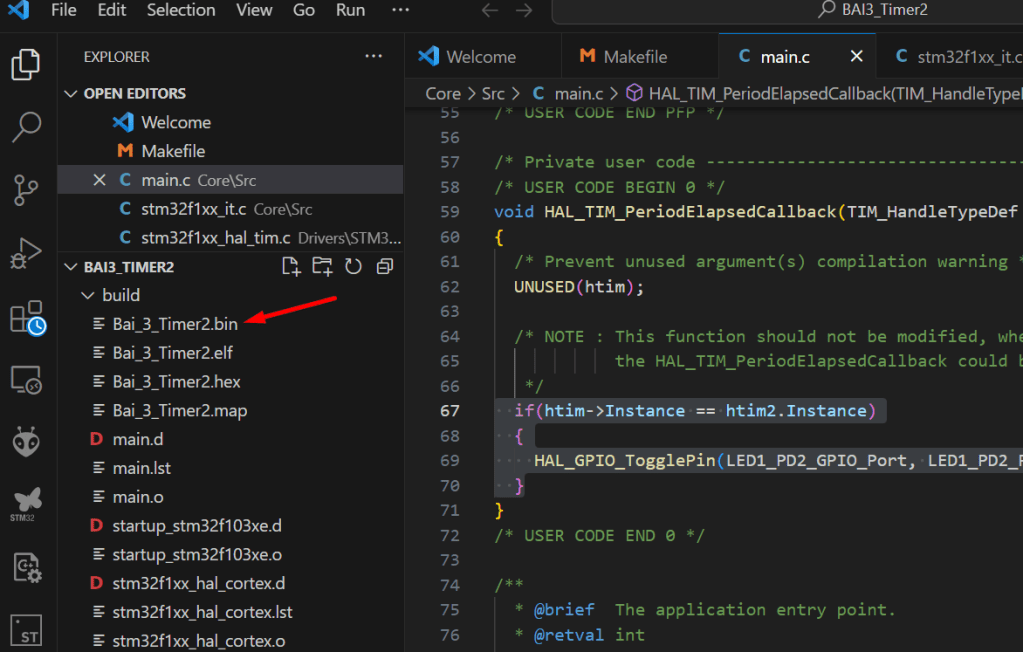Viewport: 1023px width, 652px height.
Task: Switch to the Makefile tab
Action: (635, 57)
